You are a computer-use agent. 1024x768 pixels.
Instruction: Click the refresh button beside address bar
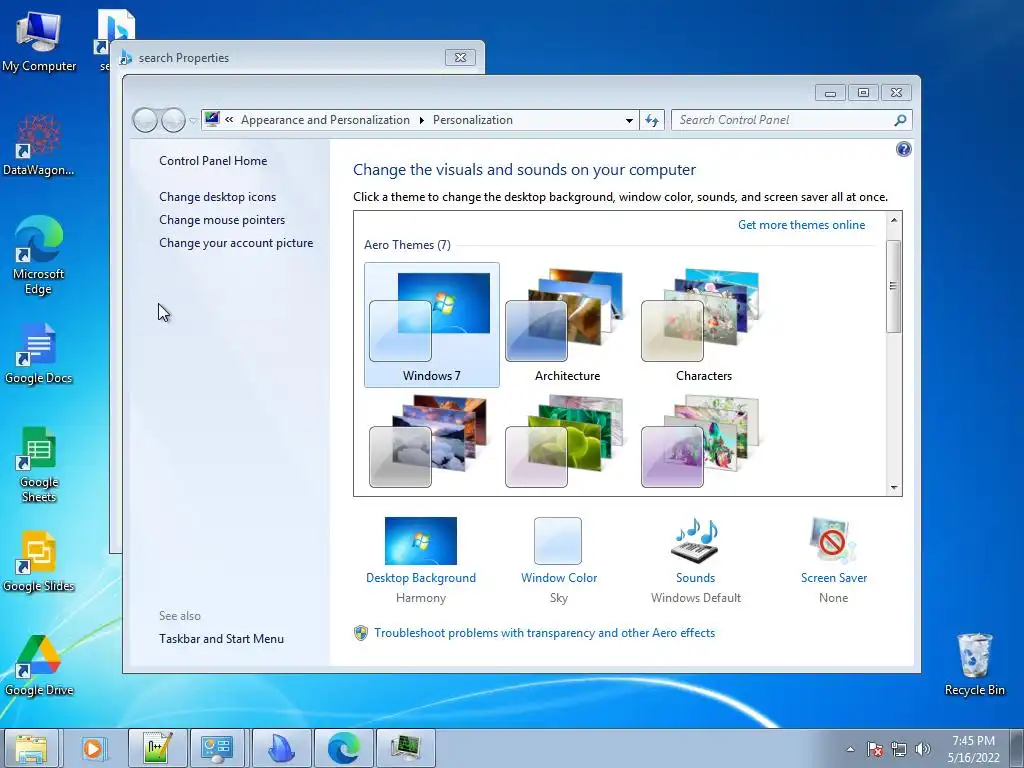652,120
